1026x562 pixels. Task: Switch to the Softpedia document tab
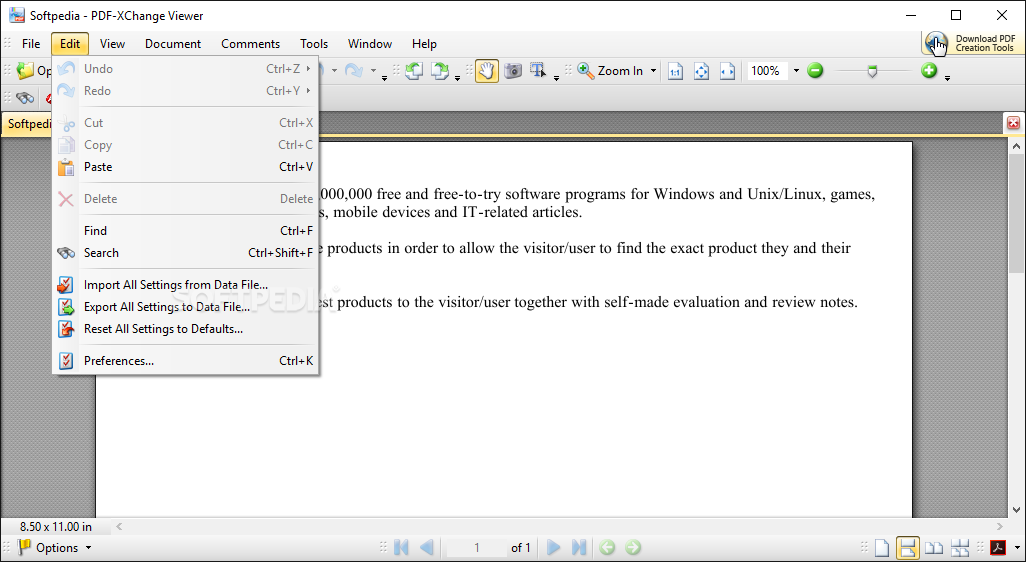(x=28, y=124)
